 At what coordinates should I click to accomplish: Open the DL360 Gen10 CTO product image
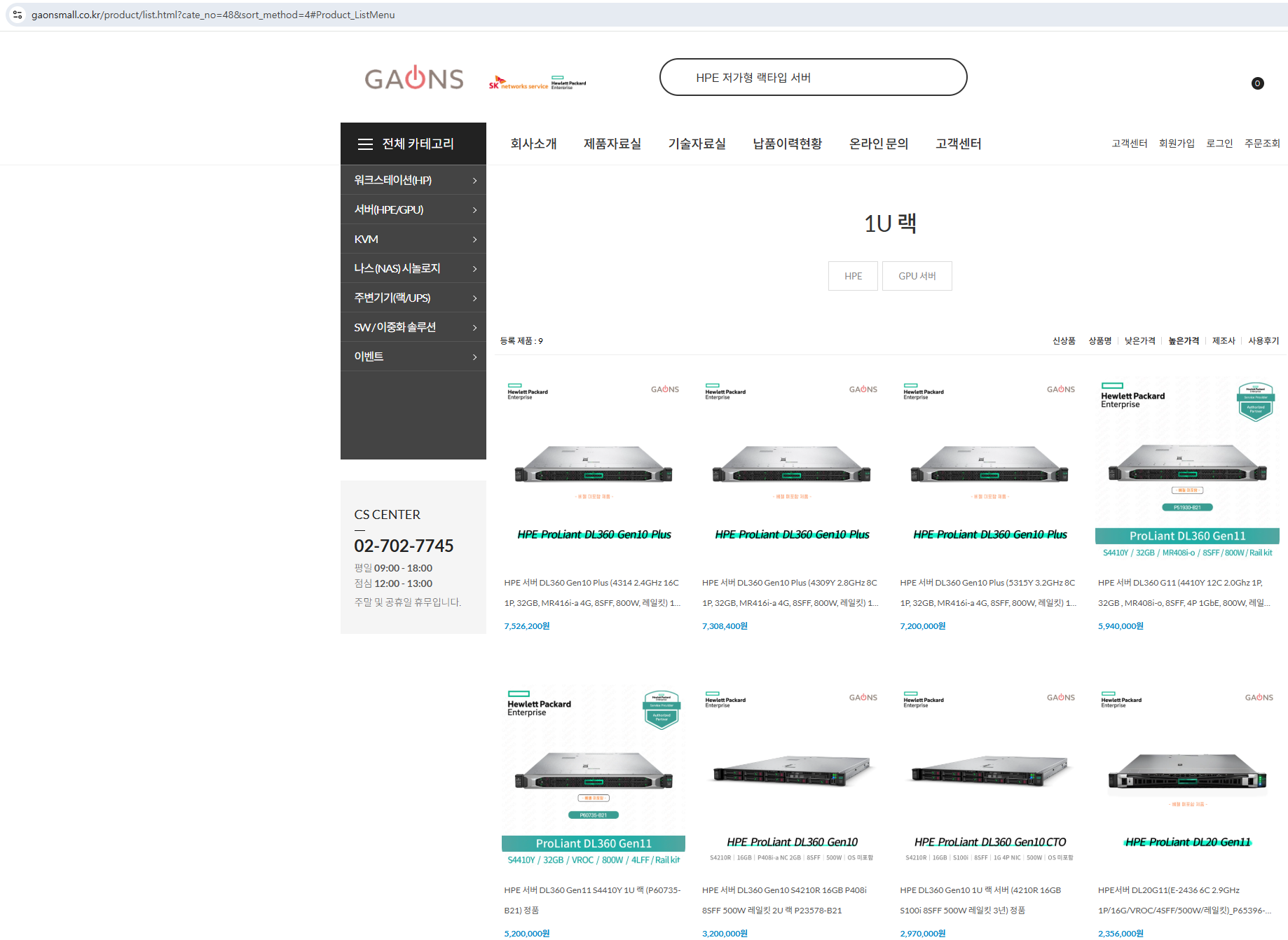click(x=989, y=776)
